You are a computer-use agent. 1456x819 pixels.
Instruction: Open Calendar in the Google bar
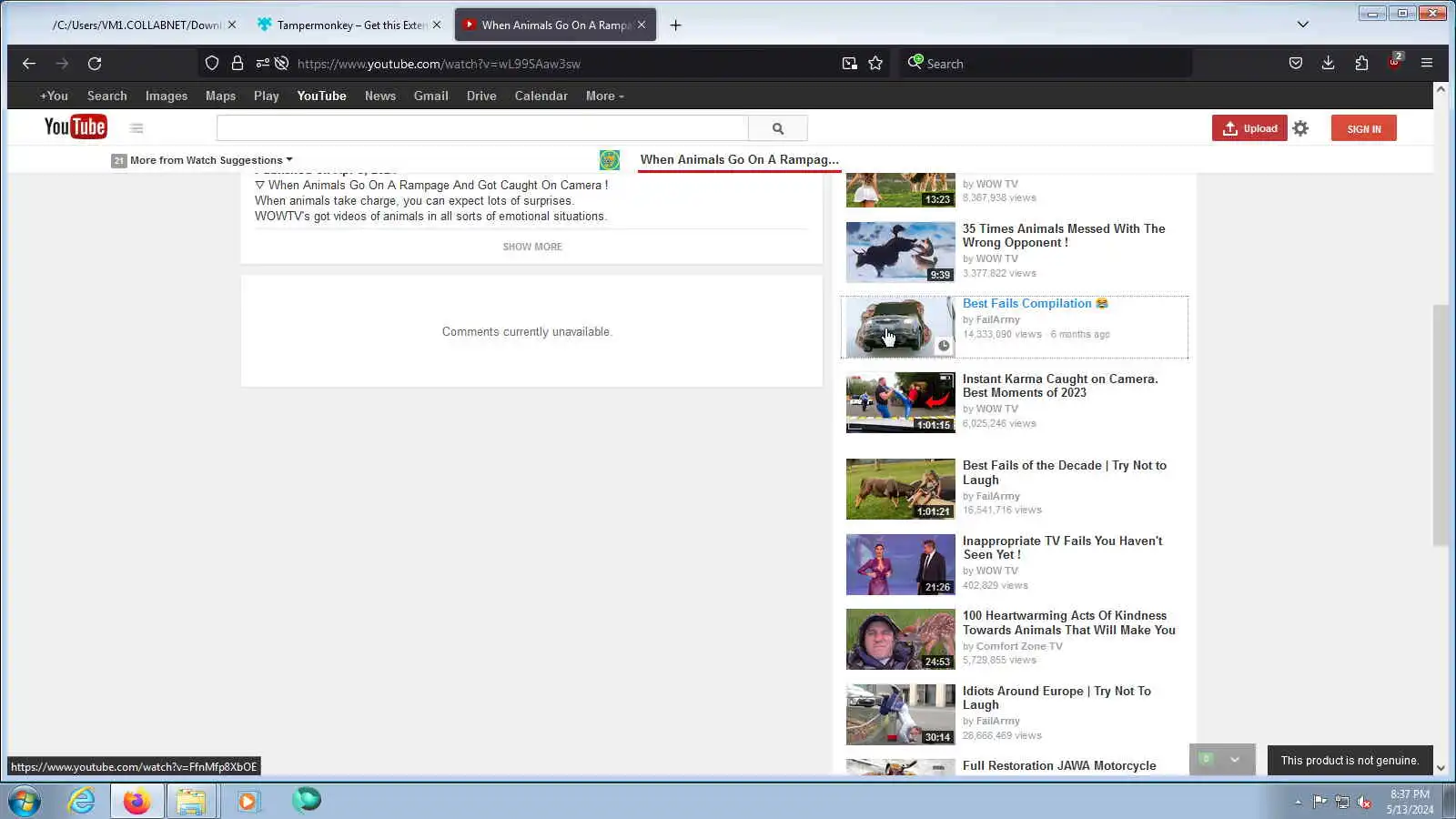541,96
